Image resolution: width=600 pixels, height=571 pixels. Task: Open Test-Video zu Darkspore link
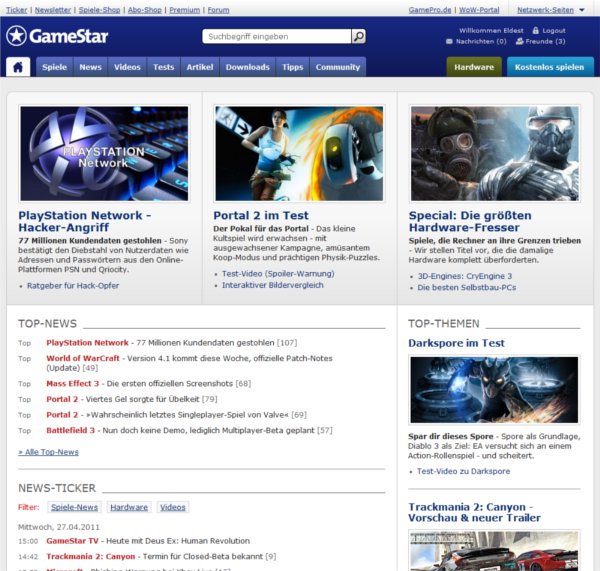tap(463, 471)
